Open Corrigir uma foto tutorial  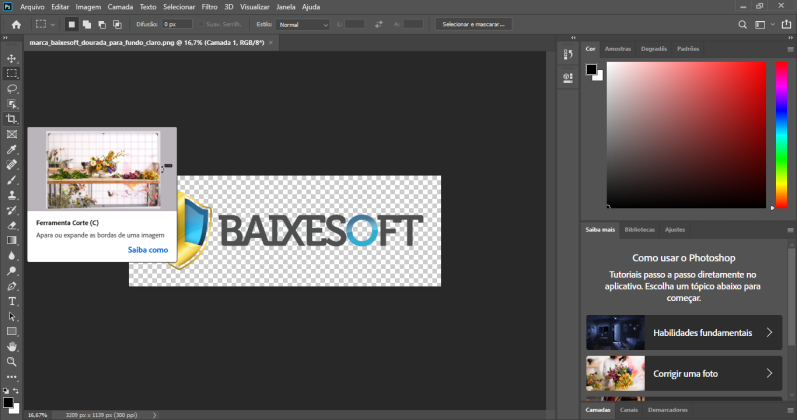point(684,373)
